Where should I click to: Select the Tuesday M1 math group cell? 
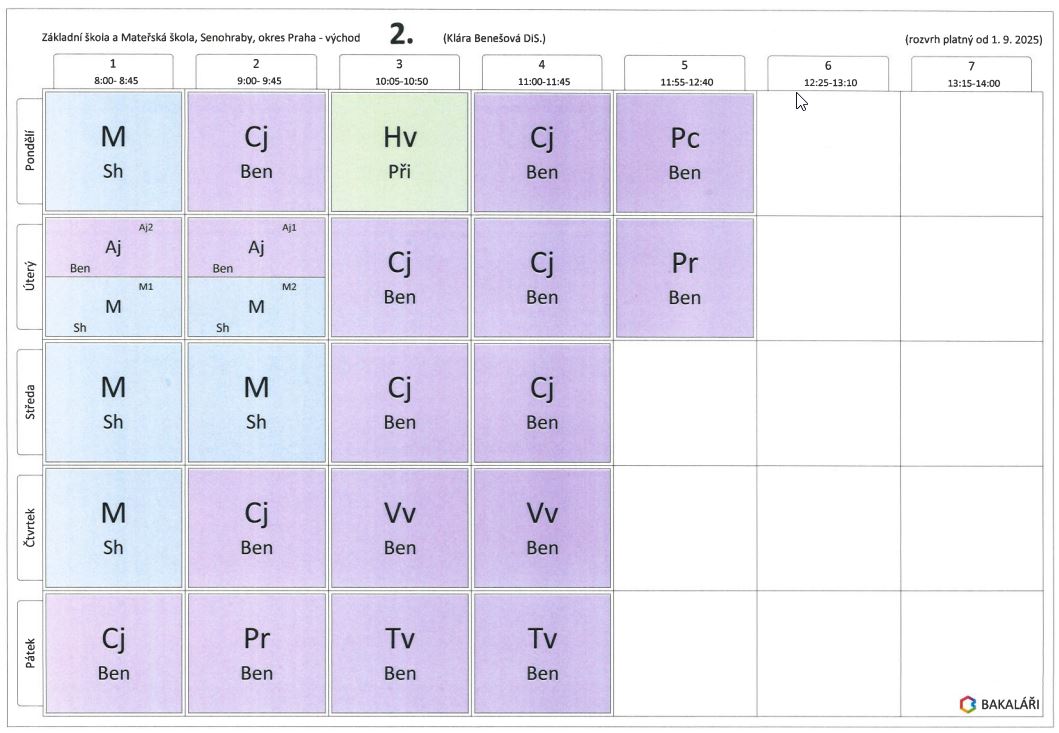coord(113,307)
